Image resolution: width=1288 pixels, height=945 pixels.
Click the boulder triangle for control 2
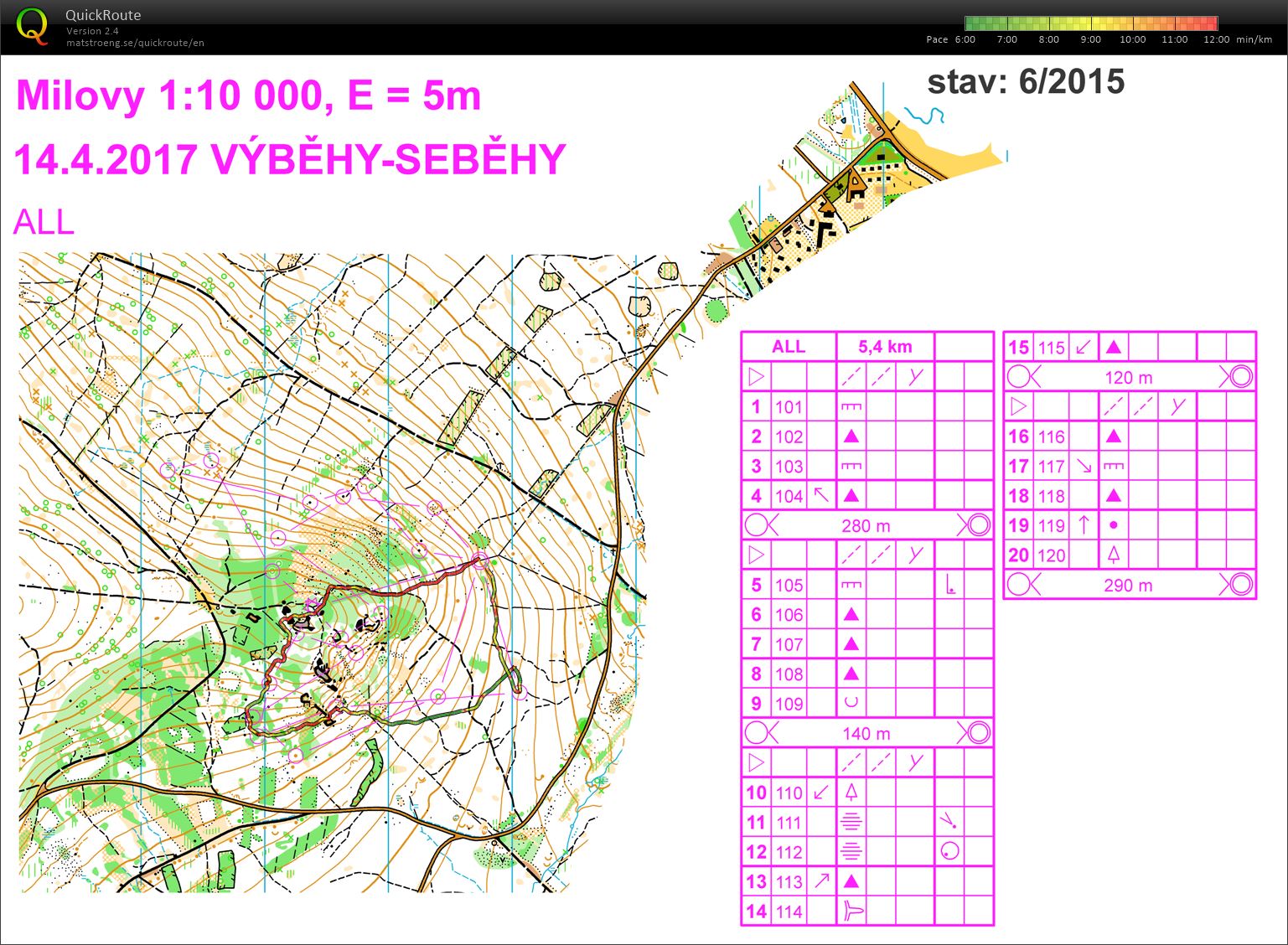[x=851, y=436]
